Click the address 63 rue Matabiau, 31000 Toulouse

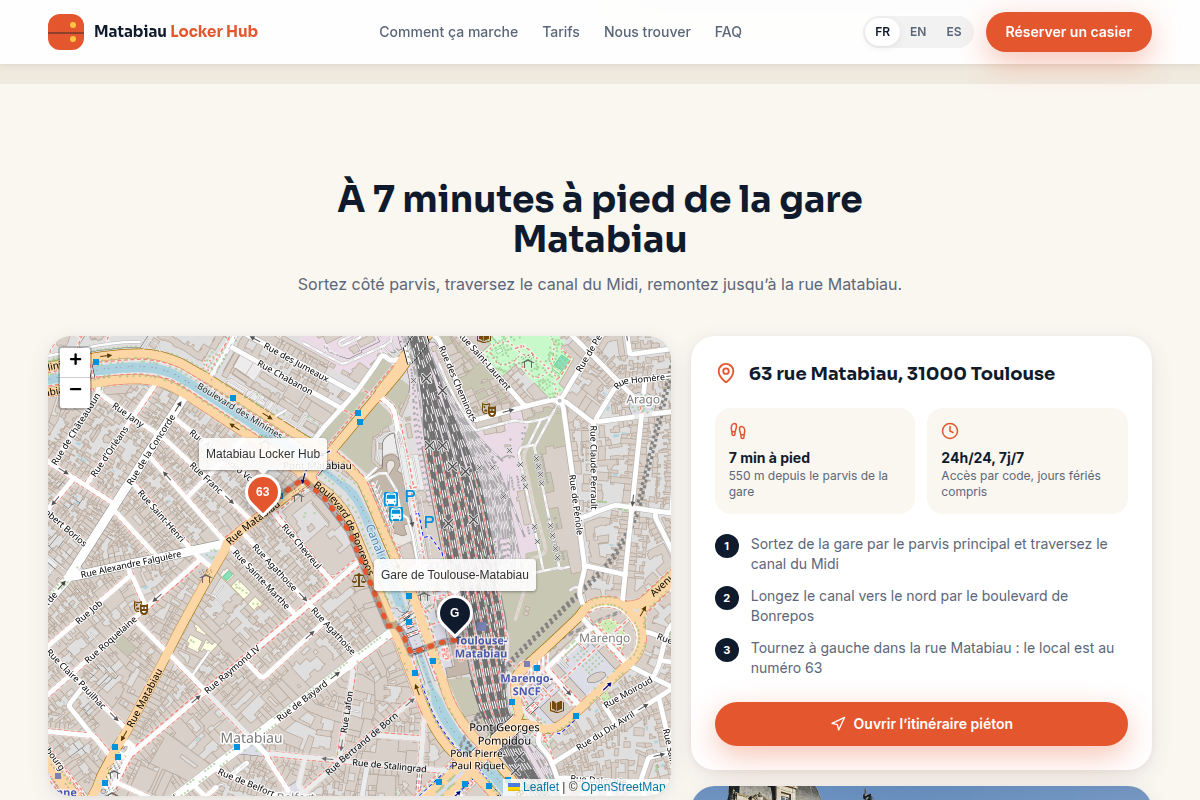pyautogui.click(x=902, y=374)
